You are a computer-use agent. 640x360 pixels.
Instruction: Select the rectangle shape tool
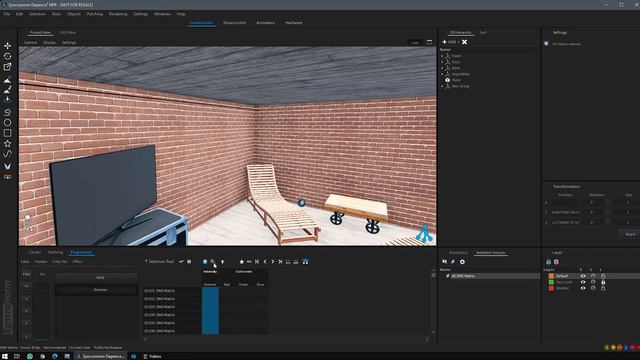7,133
